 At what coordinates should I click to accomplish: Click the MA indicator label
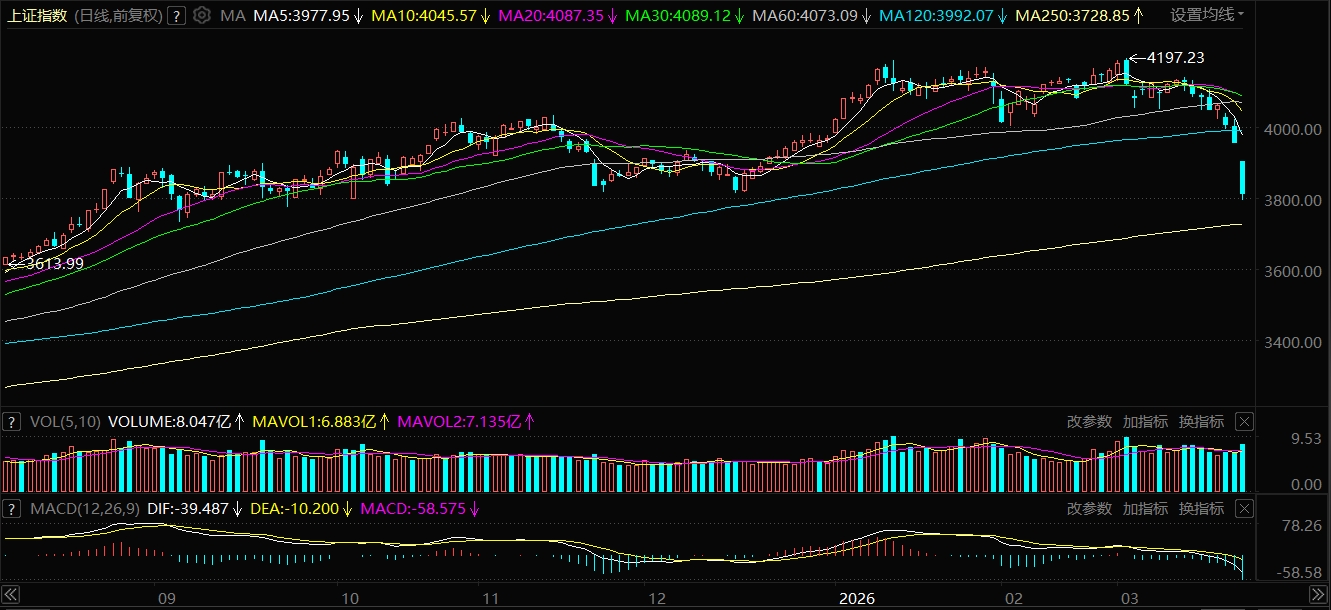(x=232, y=16)
